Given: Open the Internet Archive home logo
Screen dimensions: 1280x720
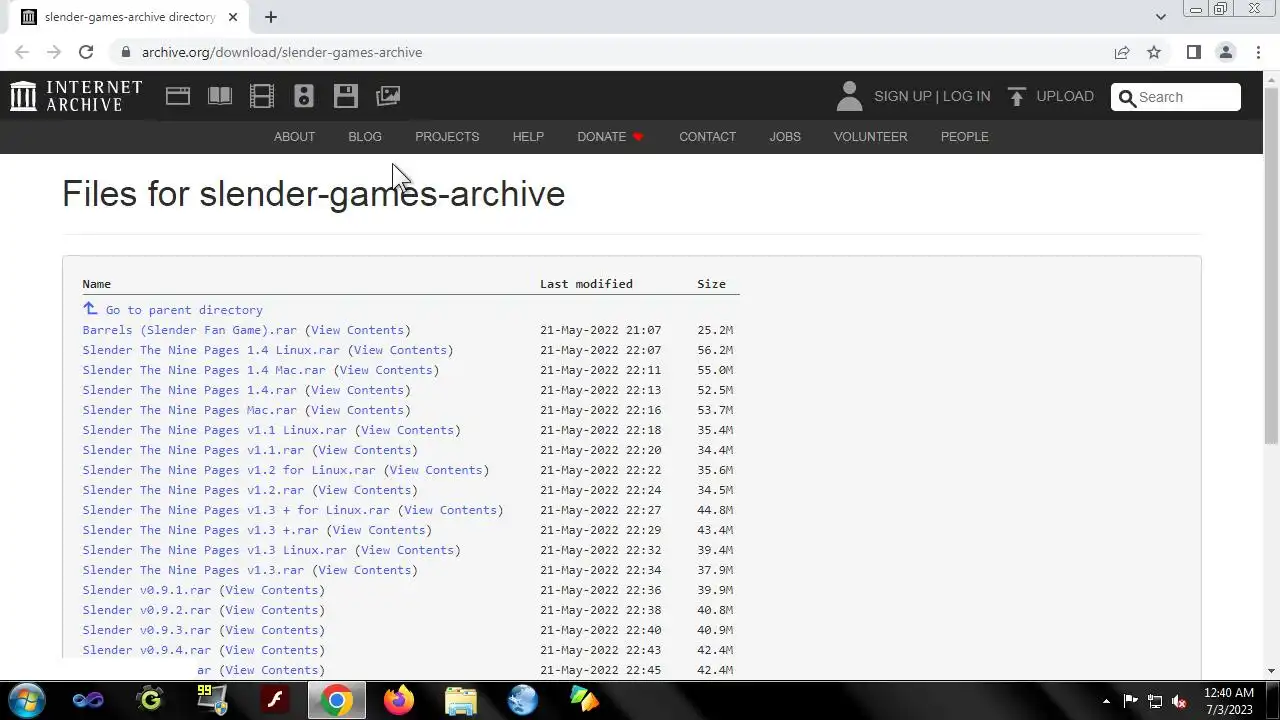Looking at the screenshot, I should (76, 96).
